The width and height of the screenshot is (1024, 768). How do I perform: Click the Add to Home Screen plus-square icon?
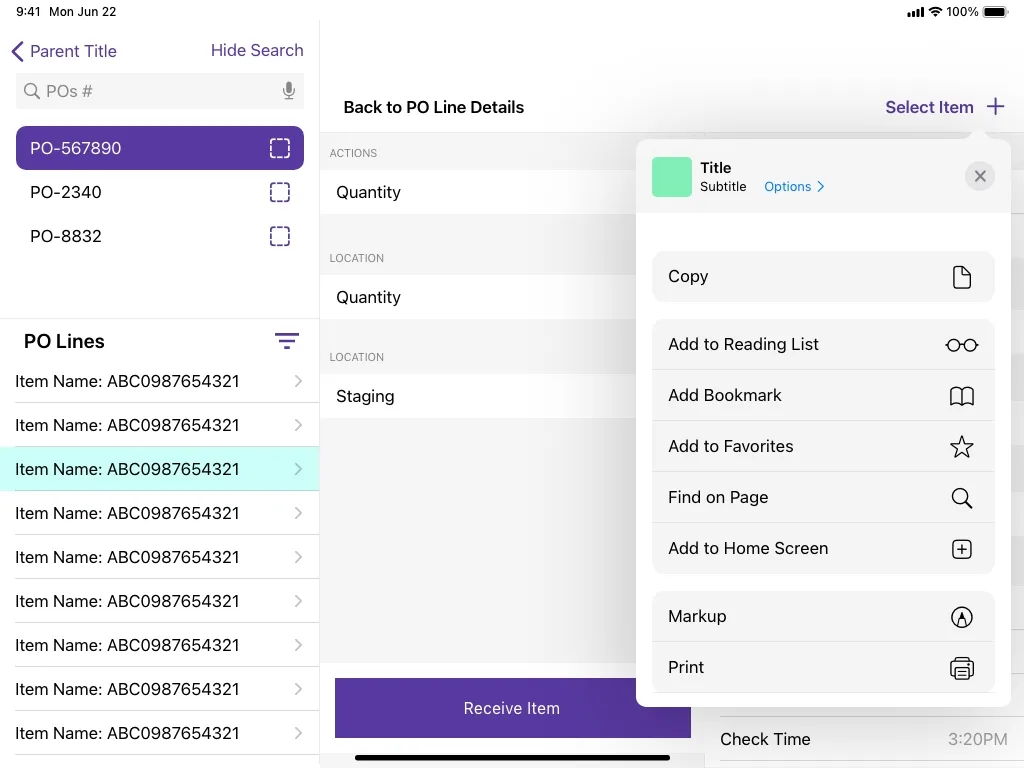[961, 549]
